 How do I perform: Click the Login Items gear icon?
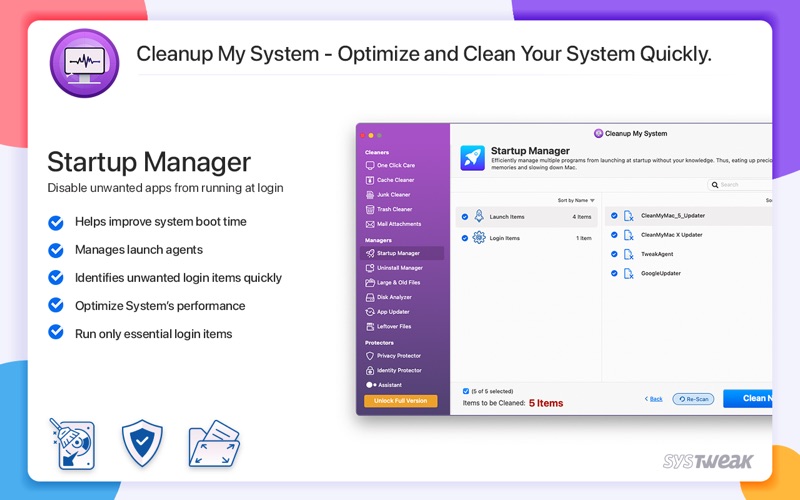coord(479,238)
